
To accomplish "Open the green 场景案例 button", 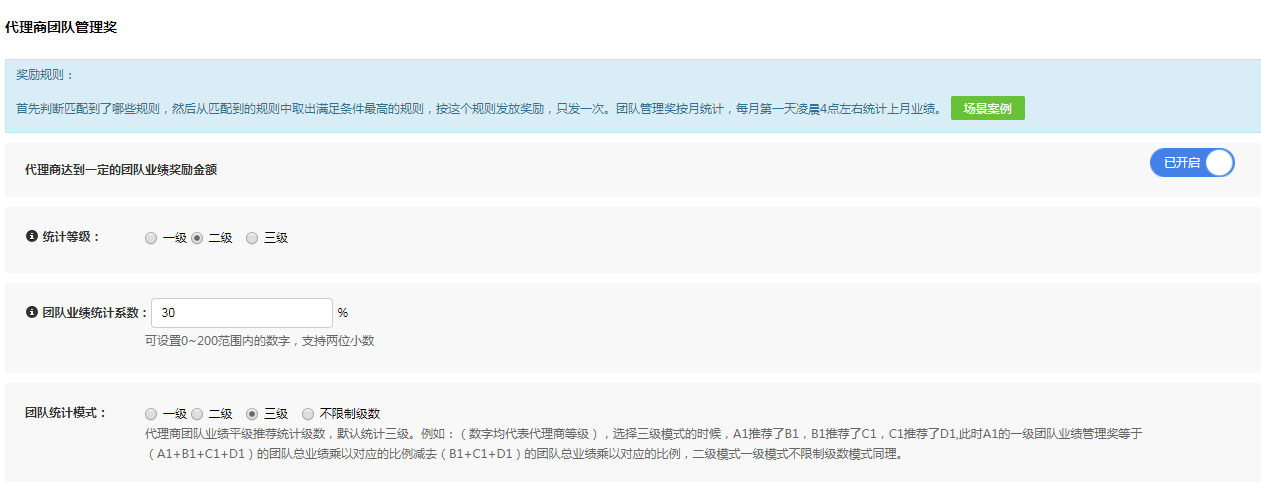I will pyautogui.click(x=987, y=108).
